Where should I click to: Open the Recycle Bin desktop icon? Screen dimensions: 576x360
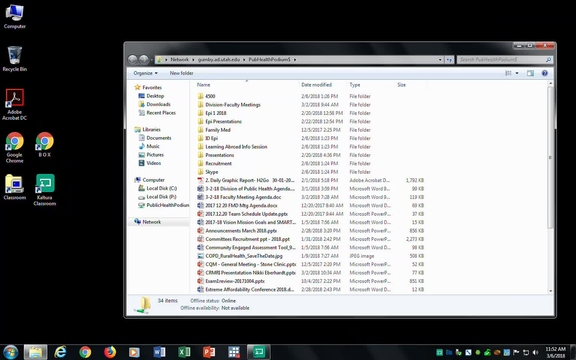[x=15, y=59]
